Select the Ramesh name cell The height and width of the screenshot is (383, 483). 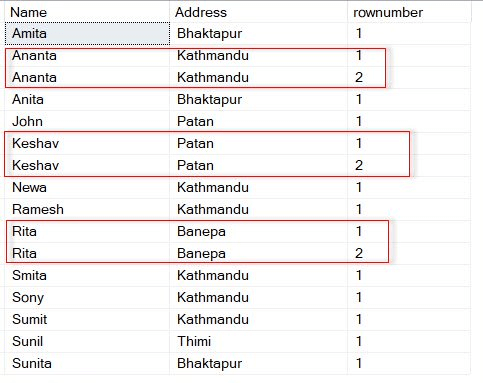tap(87, 209)
